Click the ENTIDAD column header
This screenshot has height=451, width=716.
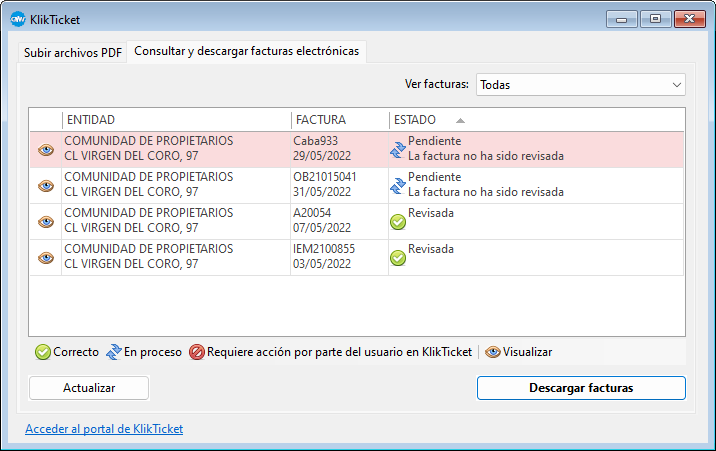[x=90, y=120]
